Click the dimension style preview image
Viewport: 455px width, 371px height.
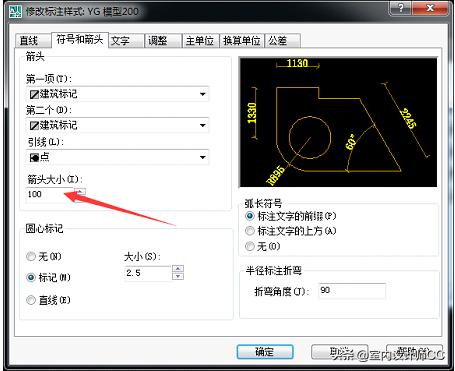click(x=338, y=122)
